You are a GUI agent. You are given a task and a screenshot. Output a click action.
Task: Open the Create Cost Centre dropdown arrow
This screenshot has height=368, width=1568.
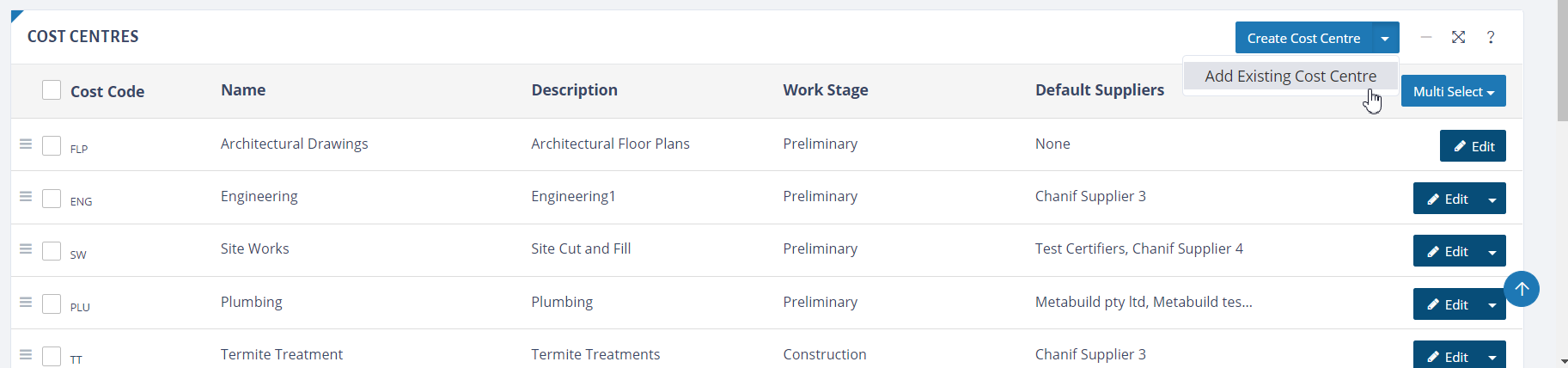[x=1385, y=38]
